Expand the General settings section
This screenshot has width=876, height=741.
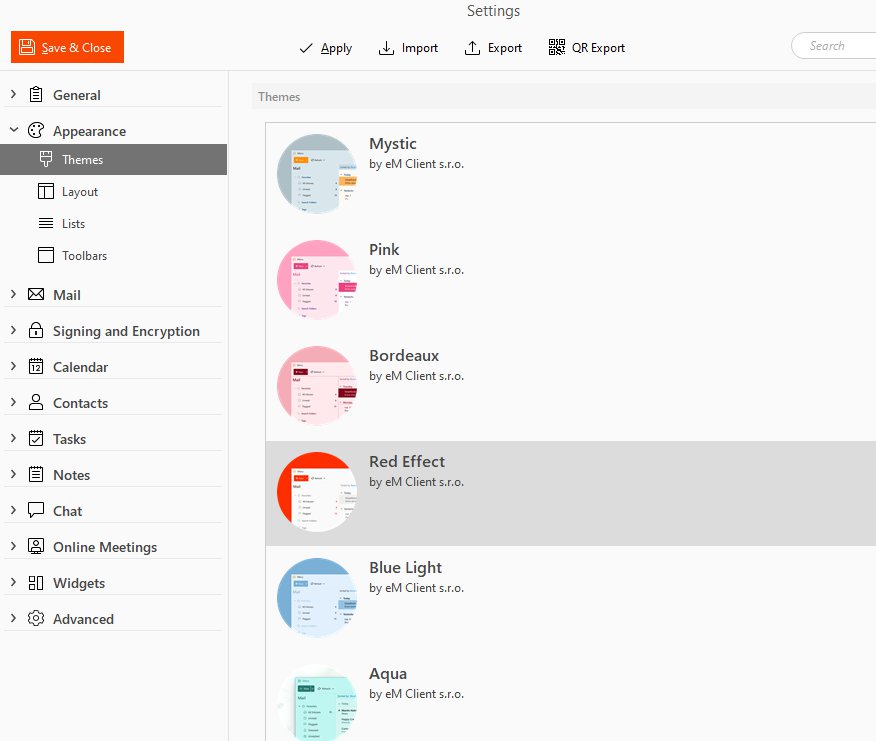[x=13, y=95]
